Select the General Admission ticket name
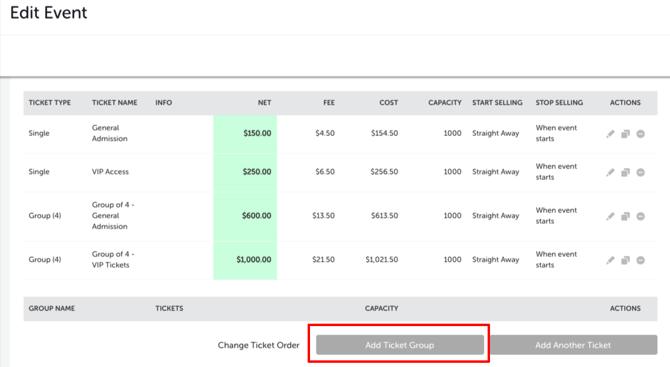Image resolution: width=670 pixels, height=367 pixels. [x=109, y=133]
